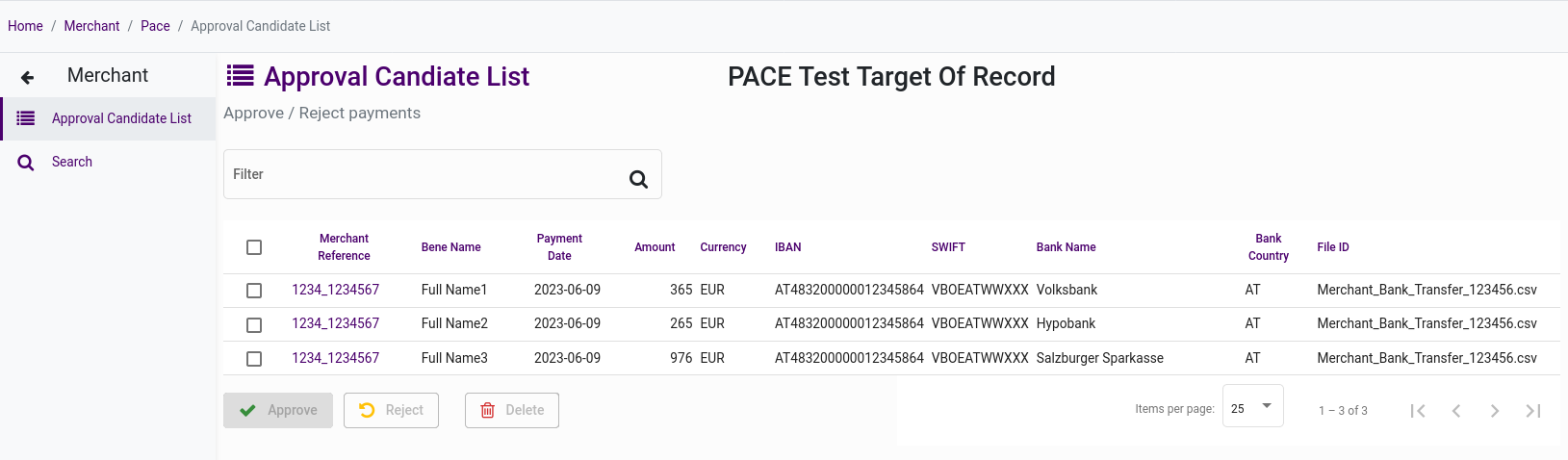Screen dimensions: 1568x460
Task: Jump to the last page of results
Action: [x=1533, y=411]
